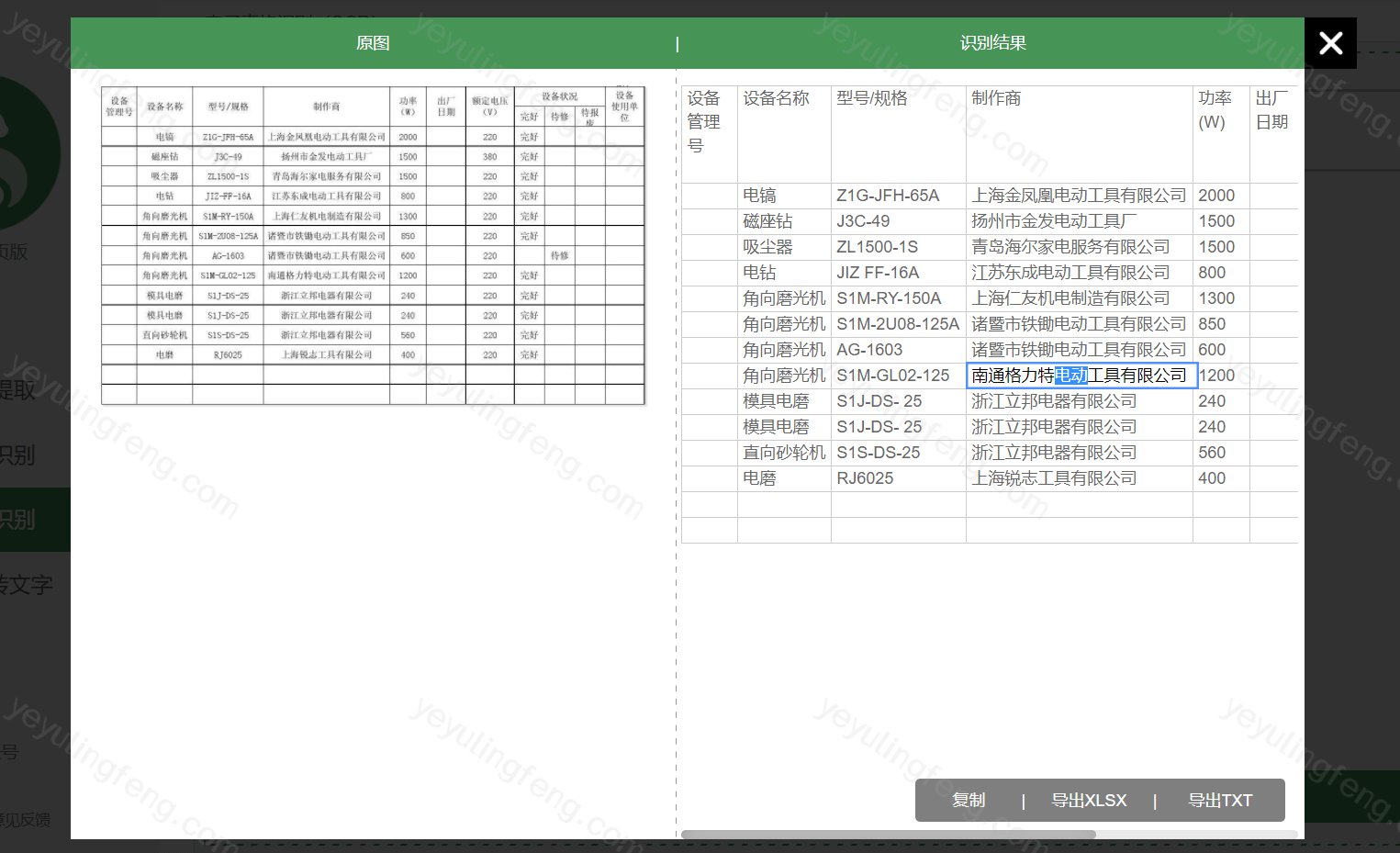Click the AG-1603 model cell
This screenshot has height=853, width=1400.
pyautogui.click(x=899, y=350)
